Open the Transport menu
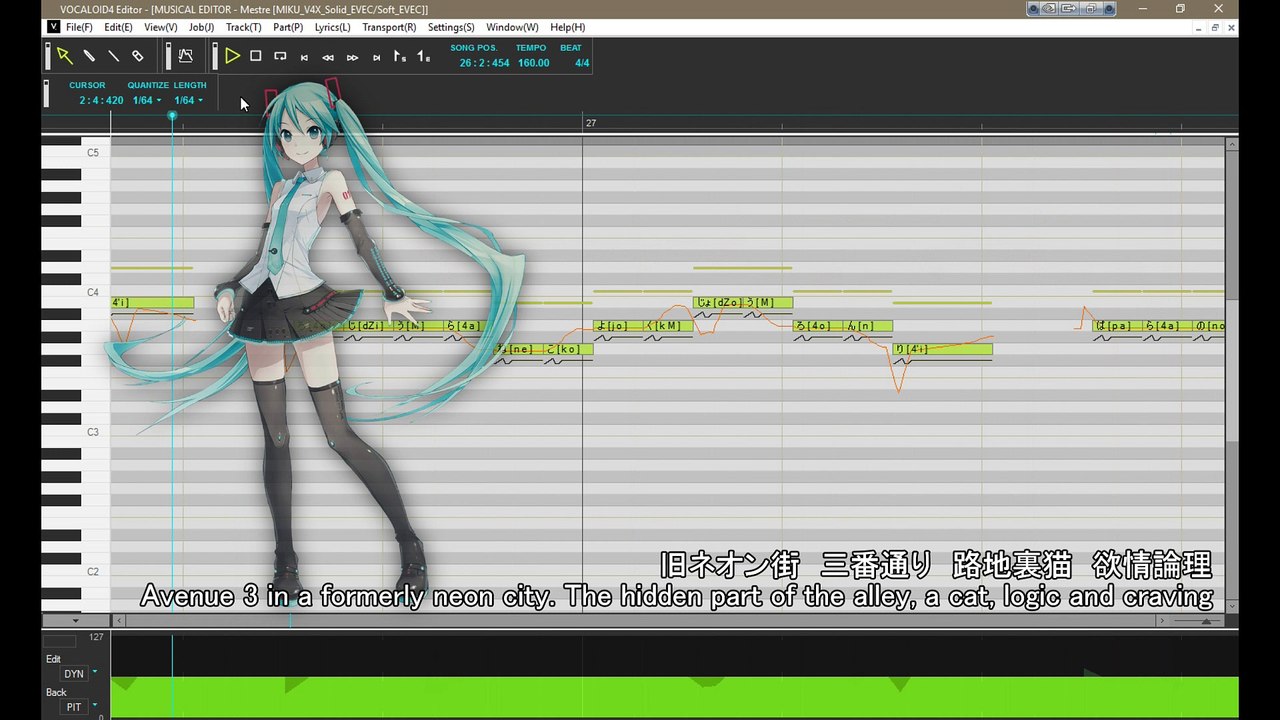Viewport: 1280px width, 720px height. (x=389, y=27)
